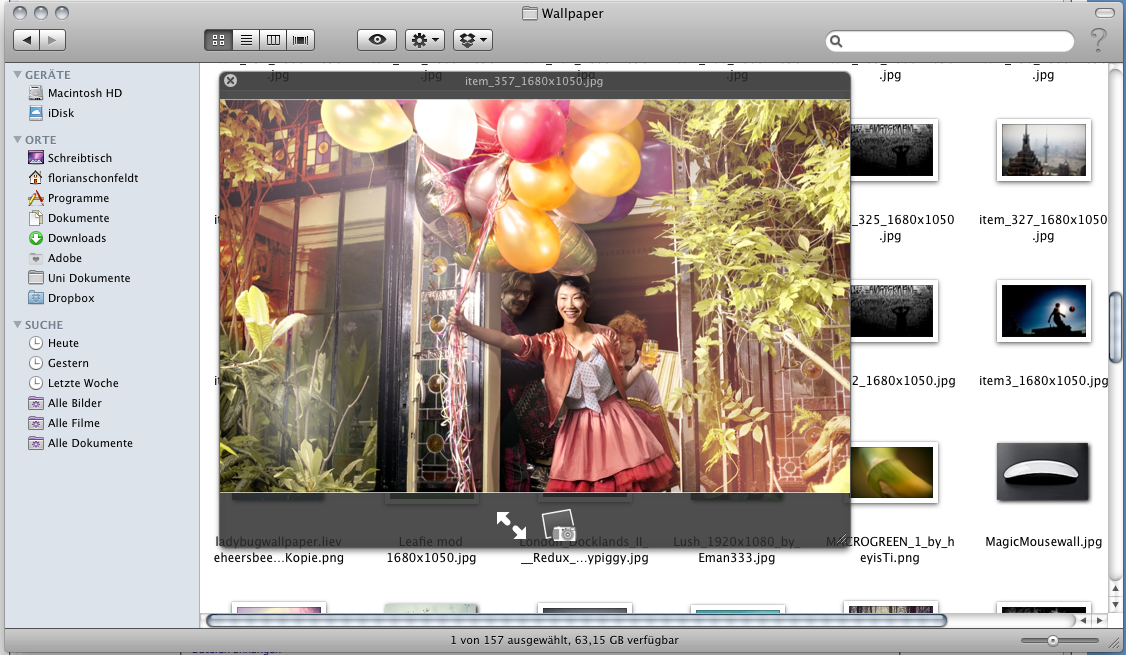Switch to icon view mode

(x=218, y=40)
